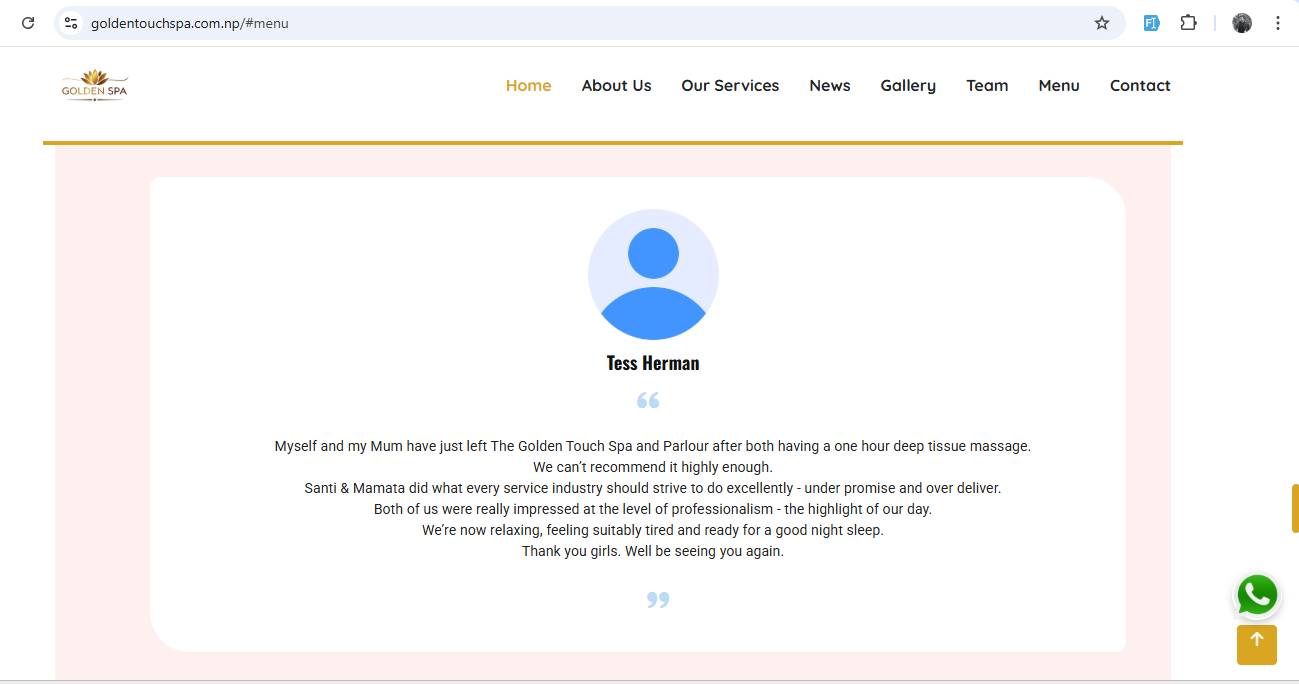Navigate to the News section
Viewport: 1299px width, 684px height.
[829, 86]
